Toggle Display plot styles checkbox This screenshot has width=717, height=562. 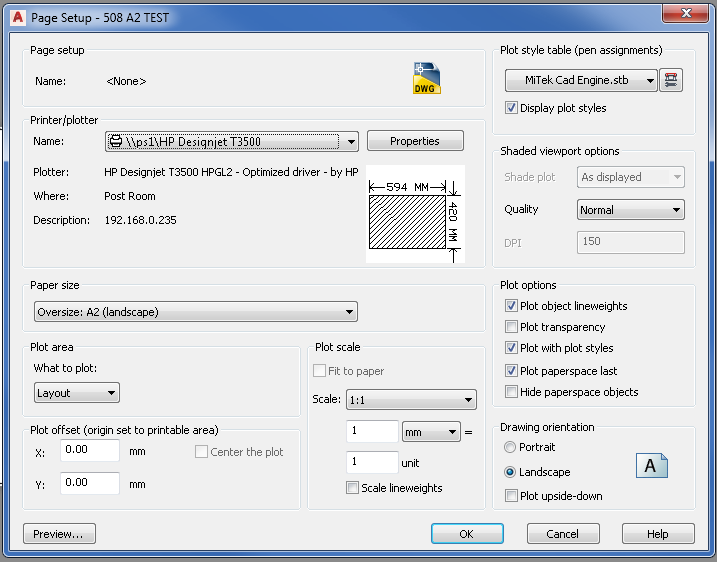(x=511, y=108)
